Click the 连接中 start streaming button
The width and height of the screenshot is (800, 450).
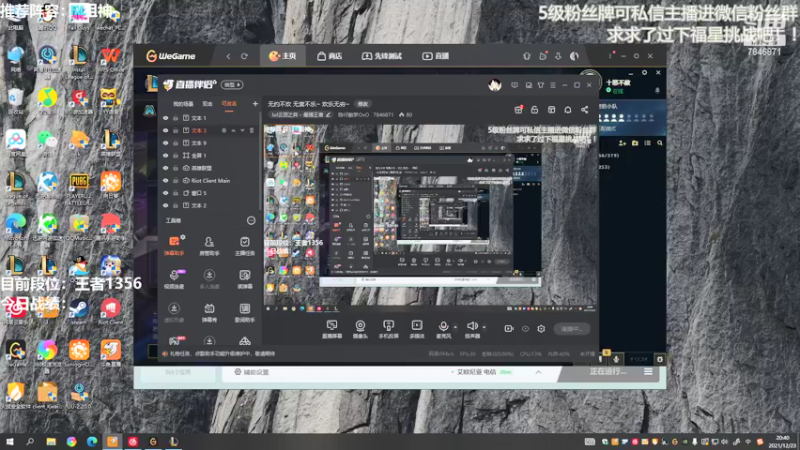[571, 329]
